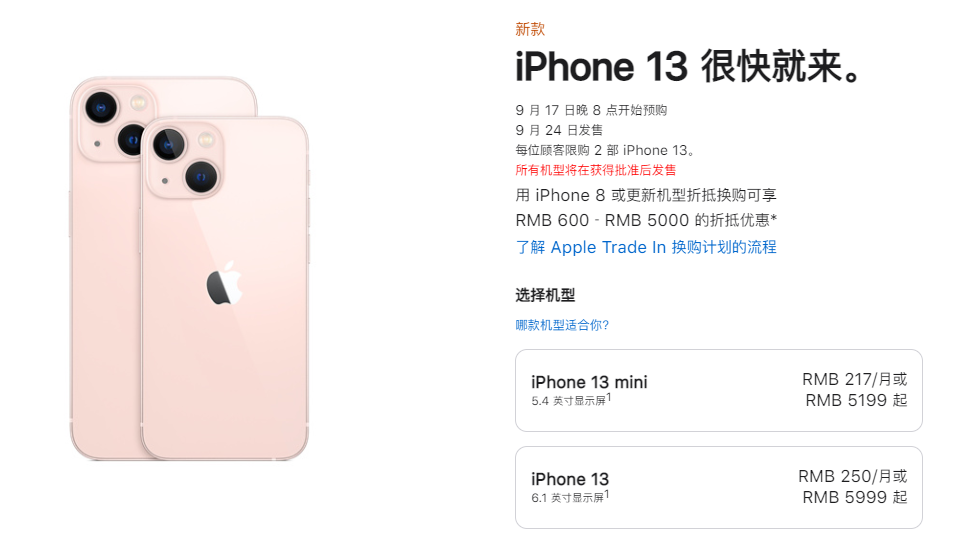The image size is (953, 543).
Task: Select the iPhone 13 6.1-inch model option
Action: tap(718, 488)
